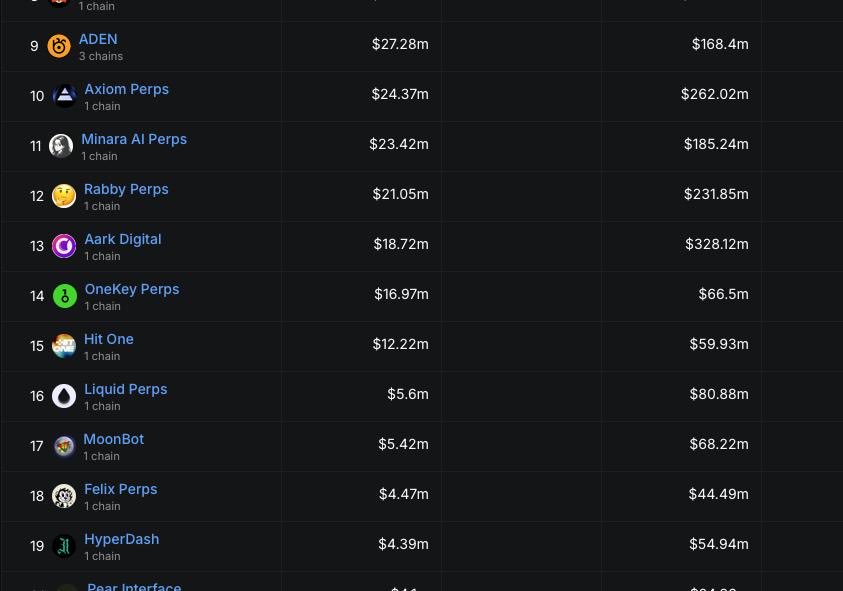Click the ADEN orange logo icon

click(59, 46)
